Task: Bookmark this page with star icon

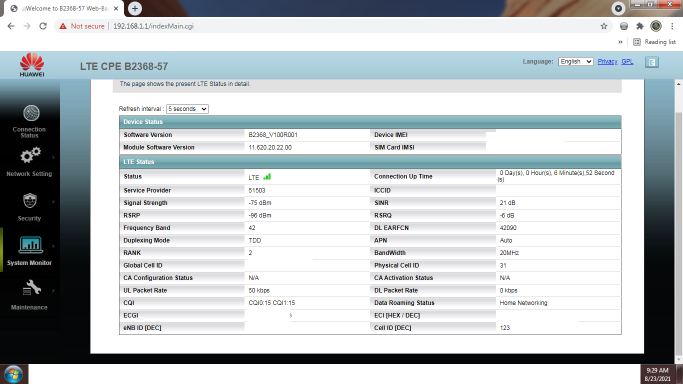Action: pos(604,27)
